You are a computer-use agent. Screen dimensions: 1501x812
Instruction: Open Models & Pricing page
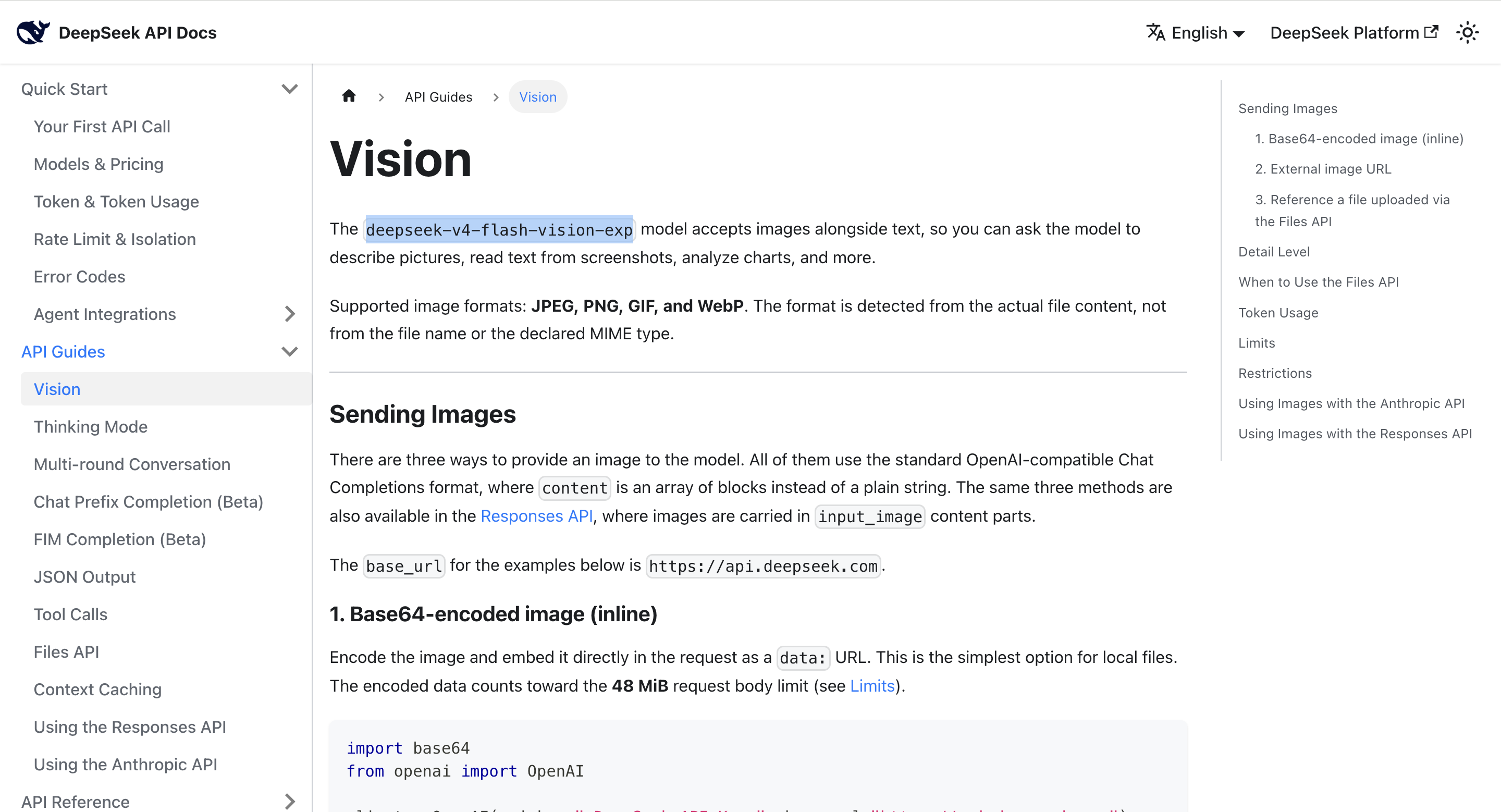click(x=99, y=164)
